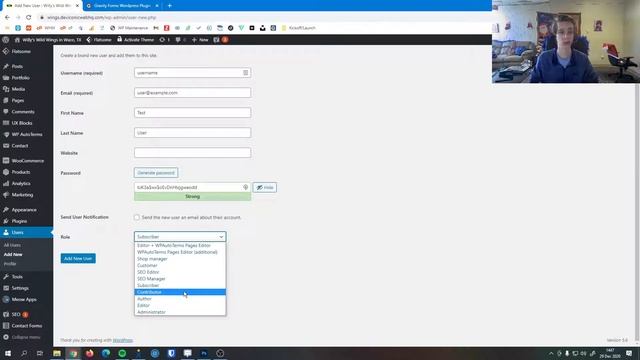Open the Pages sidebar menu
This screenshot has height=360, width=640.
[18, 100]
